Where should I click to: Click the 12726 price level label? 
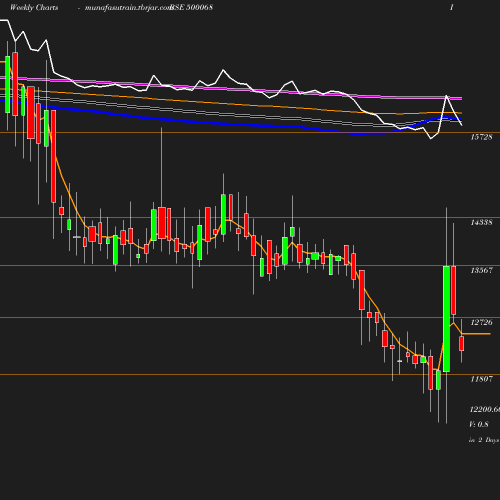pyautogui.click(x=481, y=322)
